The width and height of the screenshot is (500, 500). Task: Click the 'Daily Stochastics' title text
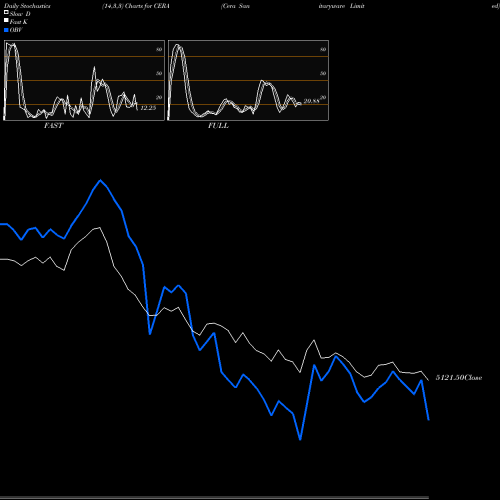pyautogui.click(x=27, y=6)
